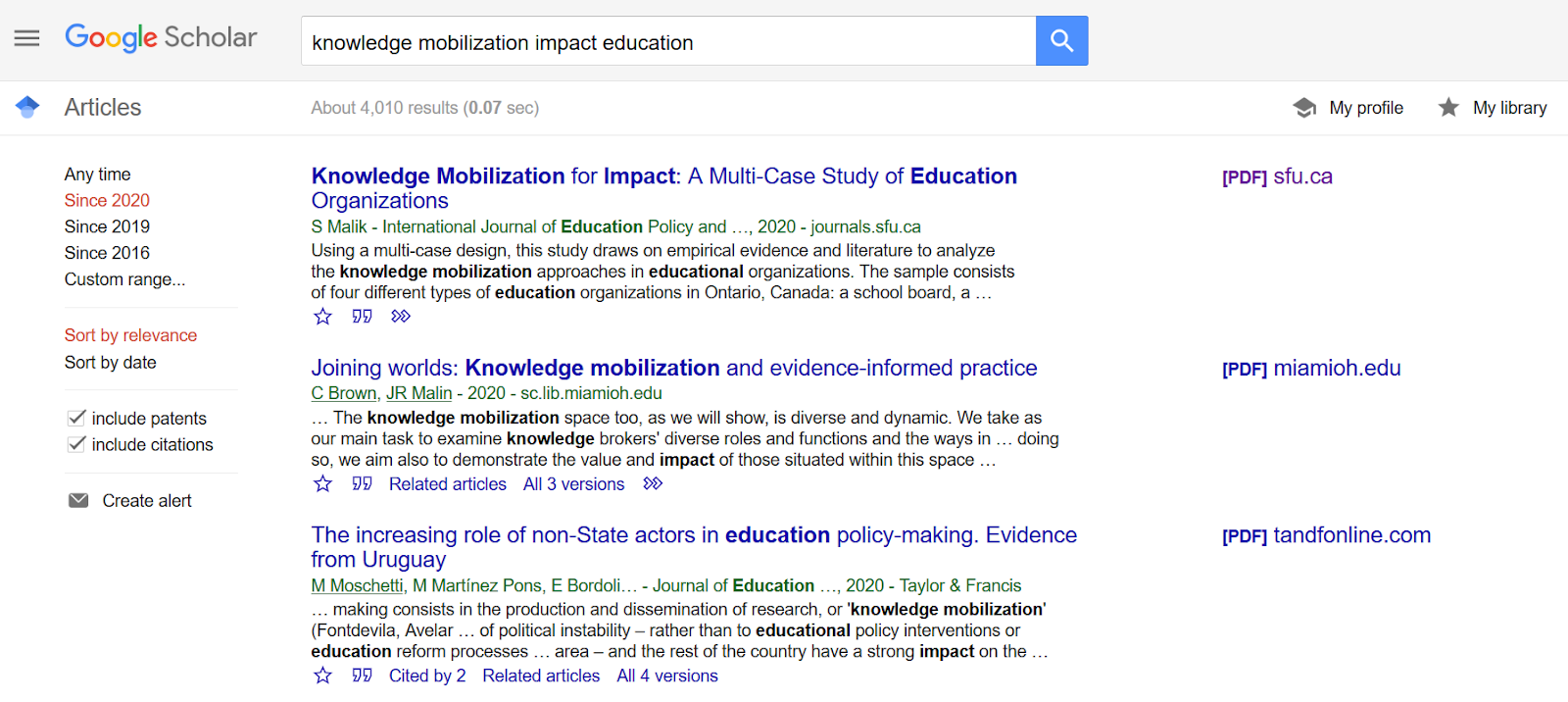1568x702 pixels.
Task: Filter results Since 2019
Action: pos(107,226)
